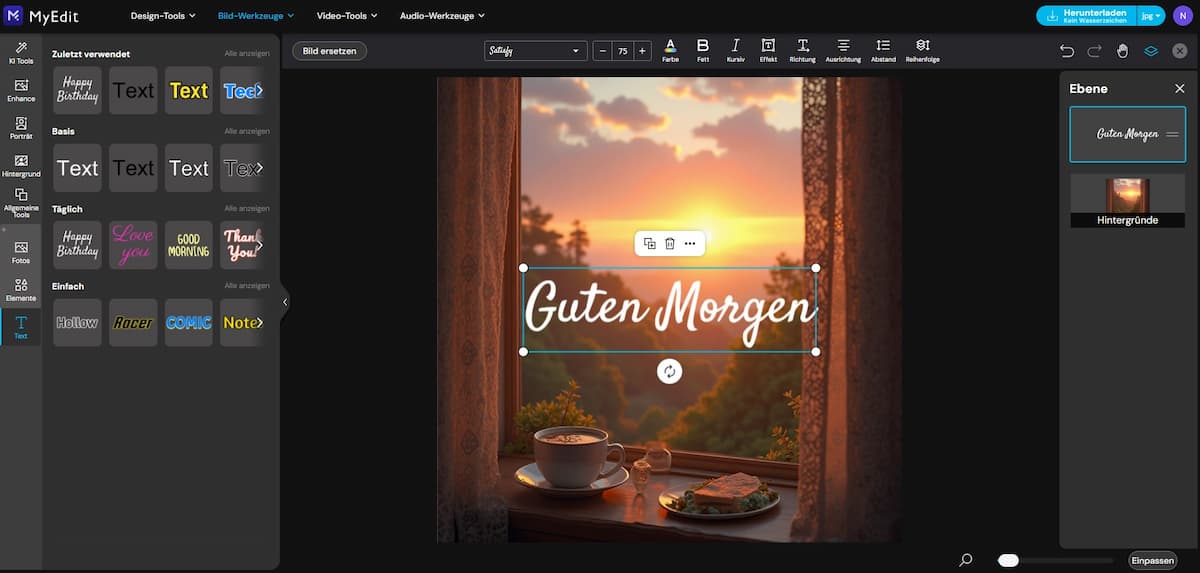Adjust the zoom slider handle
The height and width of the screenshot is (573, 1200).
point(1008,561)
